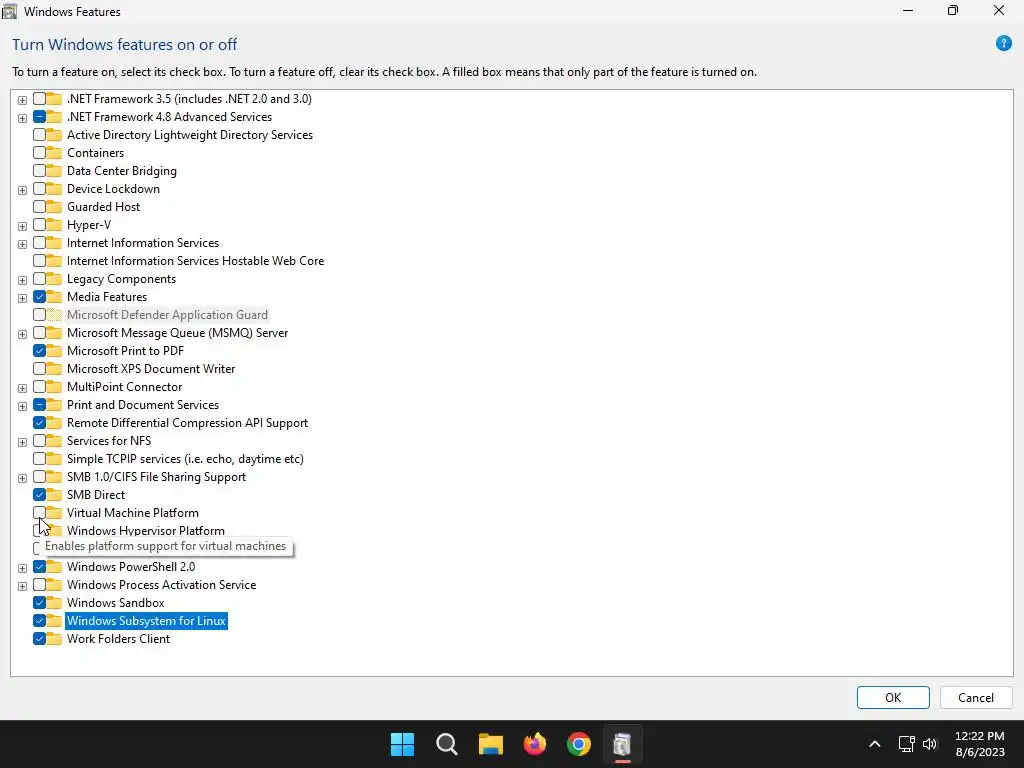This screenshot has width=1024, height=768.
Task: Click folder icon beside SMB Direct
Action: [54, 495]
